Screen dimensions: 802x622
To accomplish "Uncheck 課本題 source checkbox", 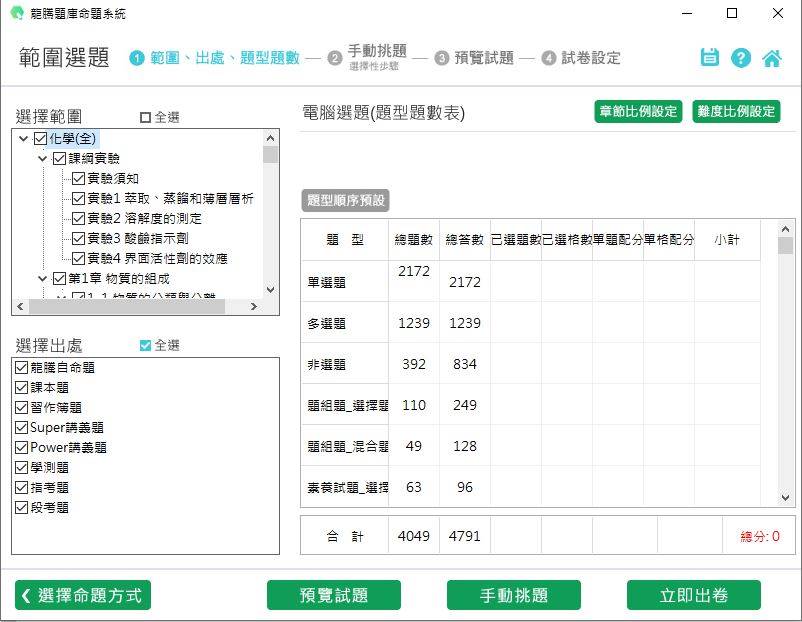I will (21, 387).
